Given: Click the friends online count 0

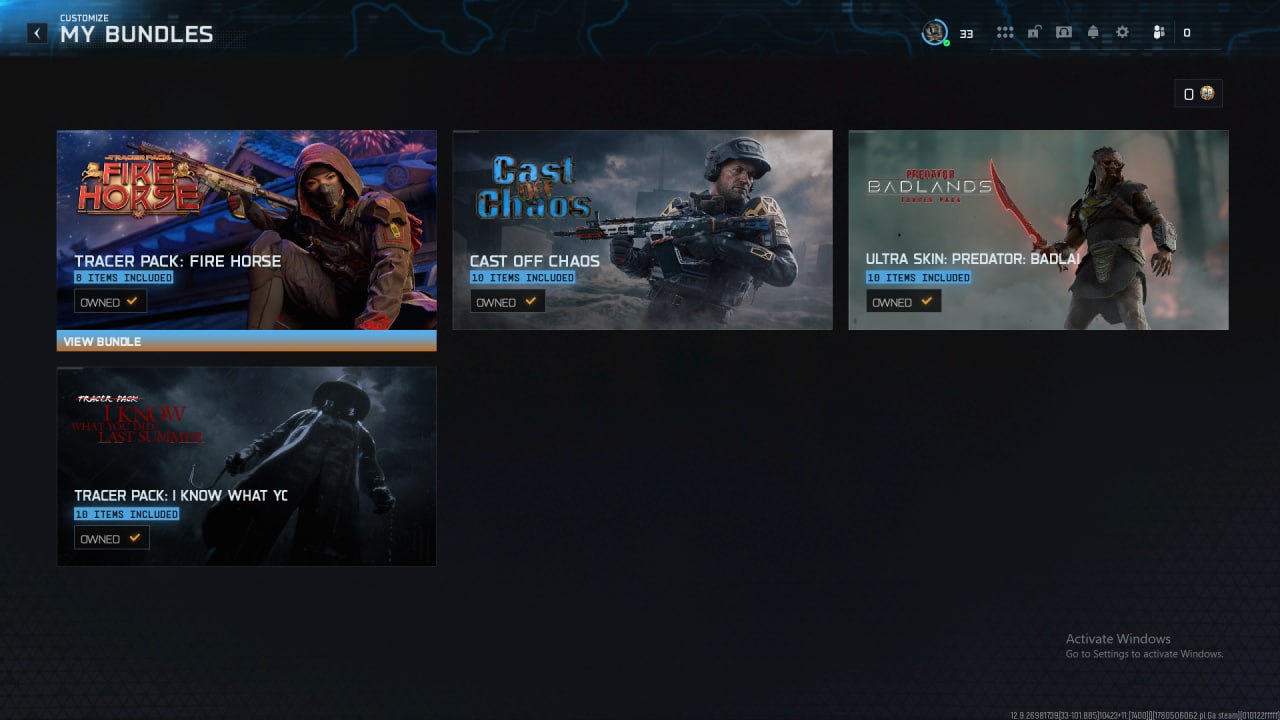Looking at the screenshot, I should 1187,33.
